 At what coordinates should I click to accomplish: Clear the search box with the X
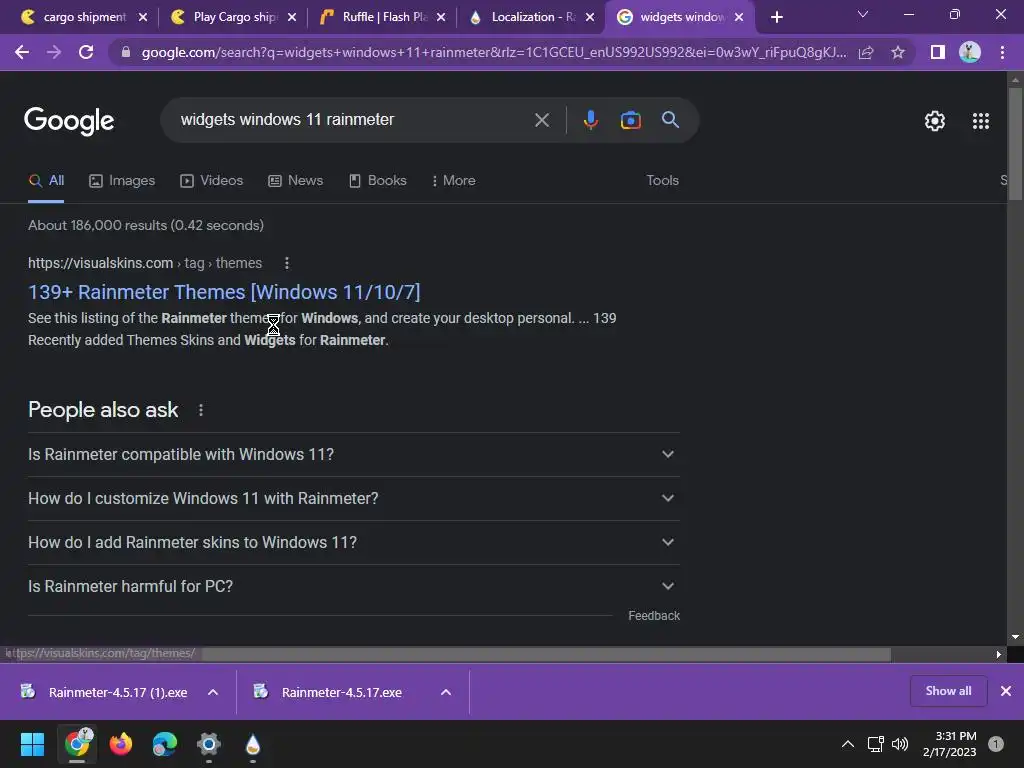pos(541,120)
